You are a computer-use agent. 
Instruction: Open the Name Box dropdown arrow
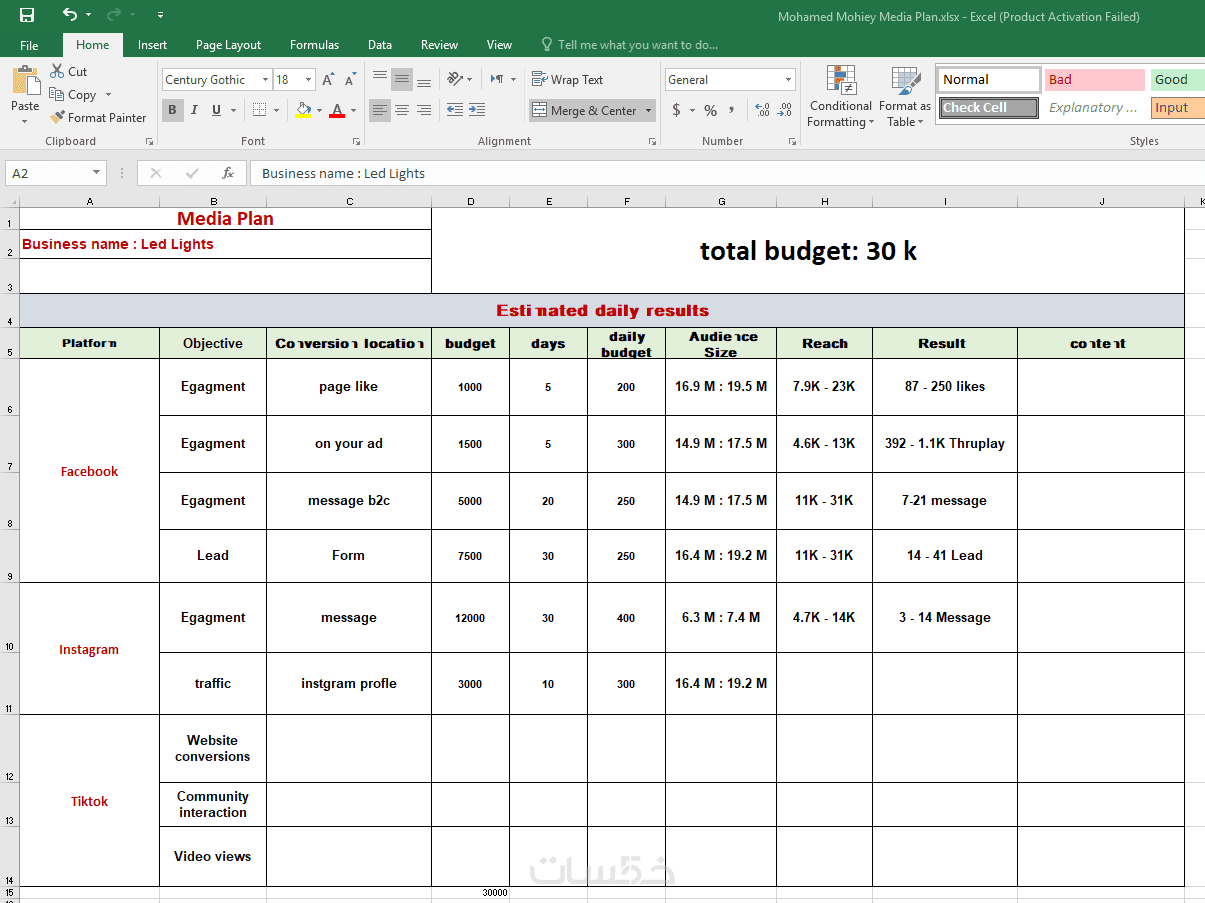pyautogui.click(x=96, y=173)
